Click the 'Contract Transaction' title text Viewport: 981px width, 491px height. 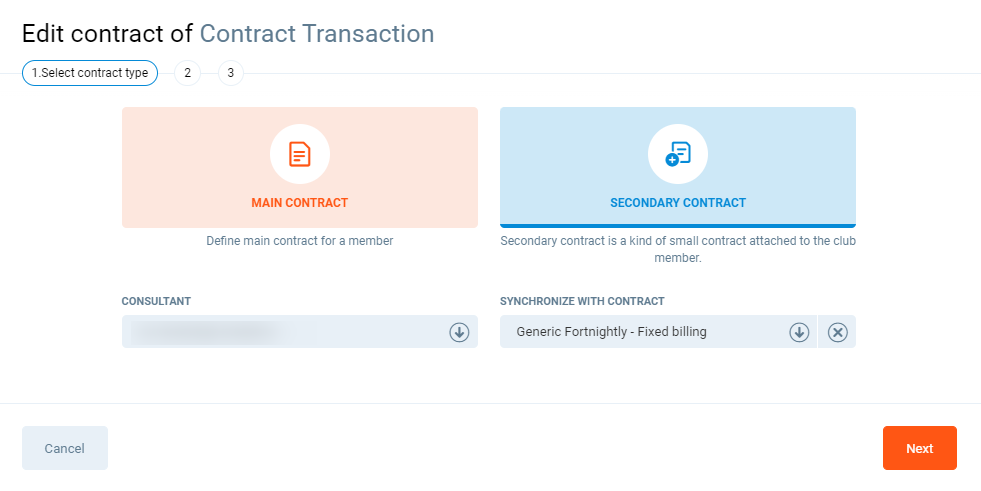pos(317,34)
